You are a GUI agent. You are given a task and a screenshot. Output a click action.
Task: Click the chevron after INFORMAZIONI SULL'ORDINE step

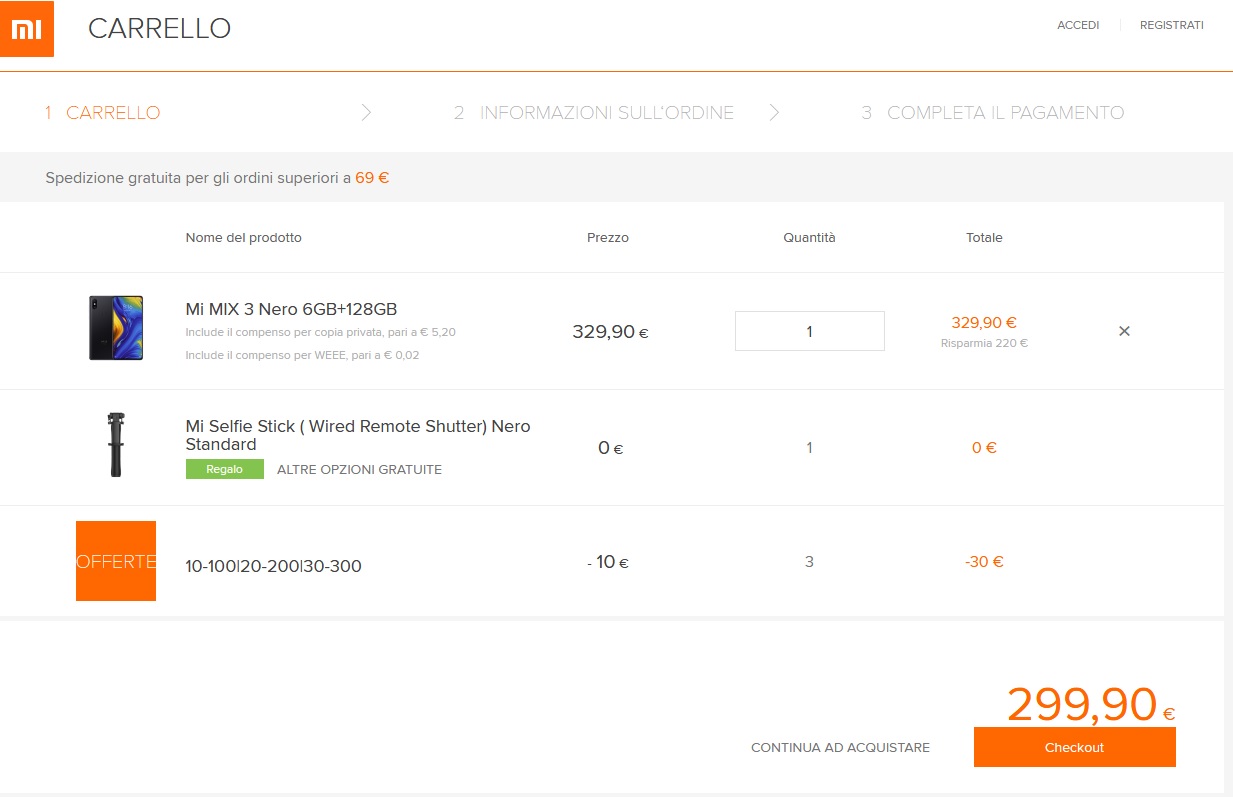click(774, 113)
